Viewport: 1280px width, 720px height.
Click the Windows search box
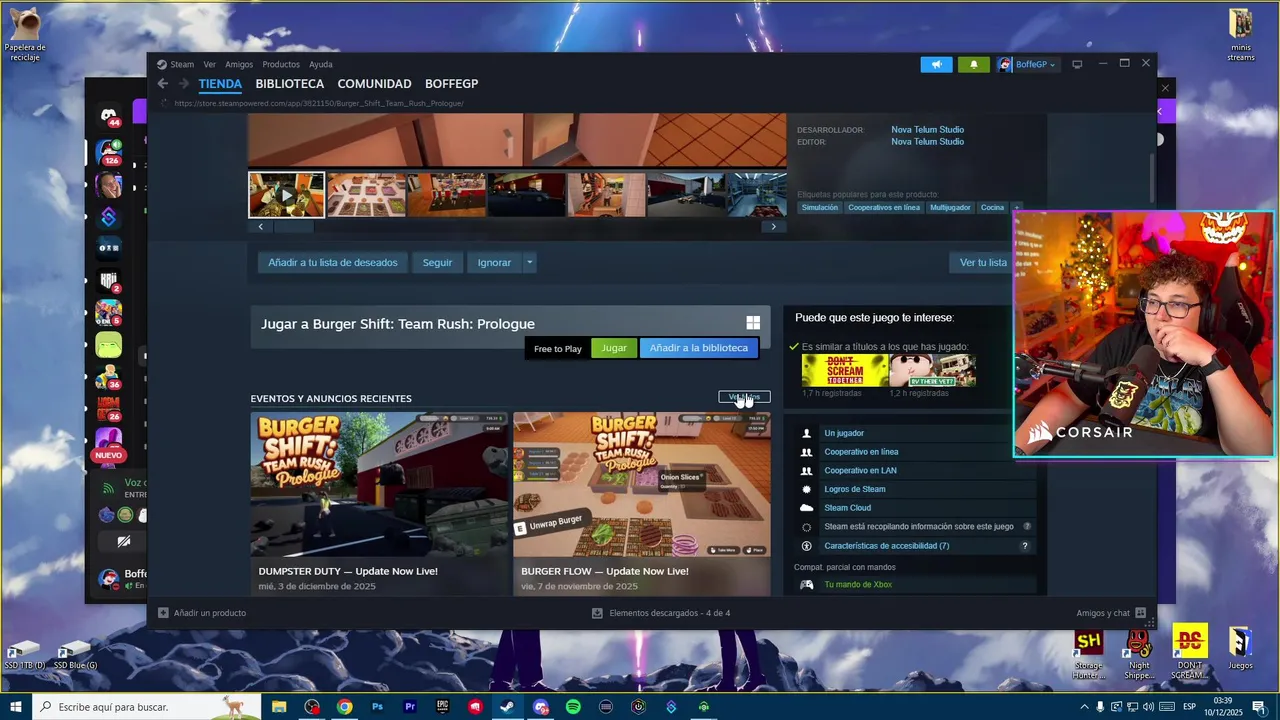pyautogui.click(x=147, y=707)
